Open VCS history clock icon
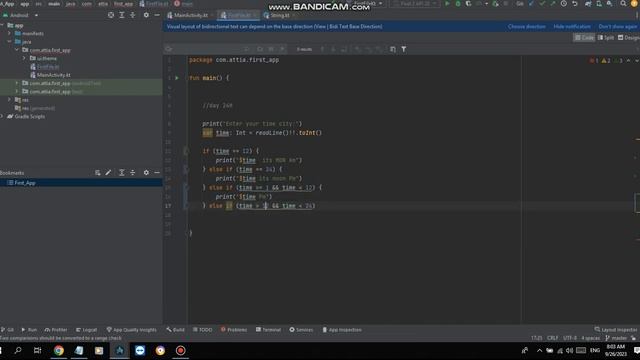 coord(564,4)
